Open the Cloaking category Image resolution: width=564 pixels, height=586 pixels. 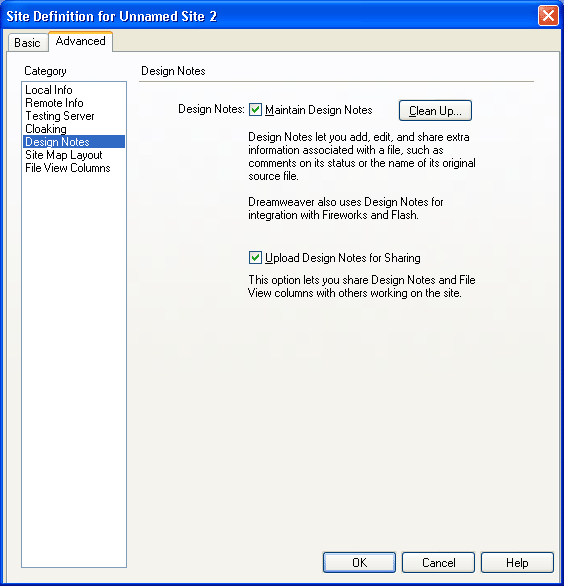pyautogui.click(x=46, y=129)
